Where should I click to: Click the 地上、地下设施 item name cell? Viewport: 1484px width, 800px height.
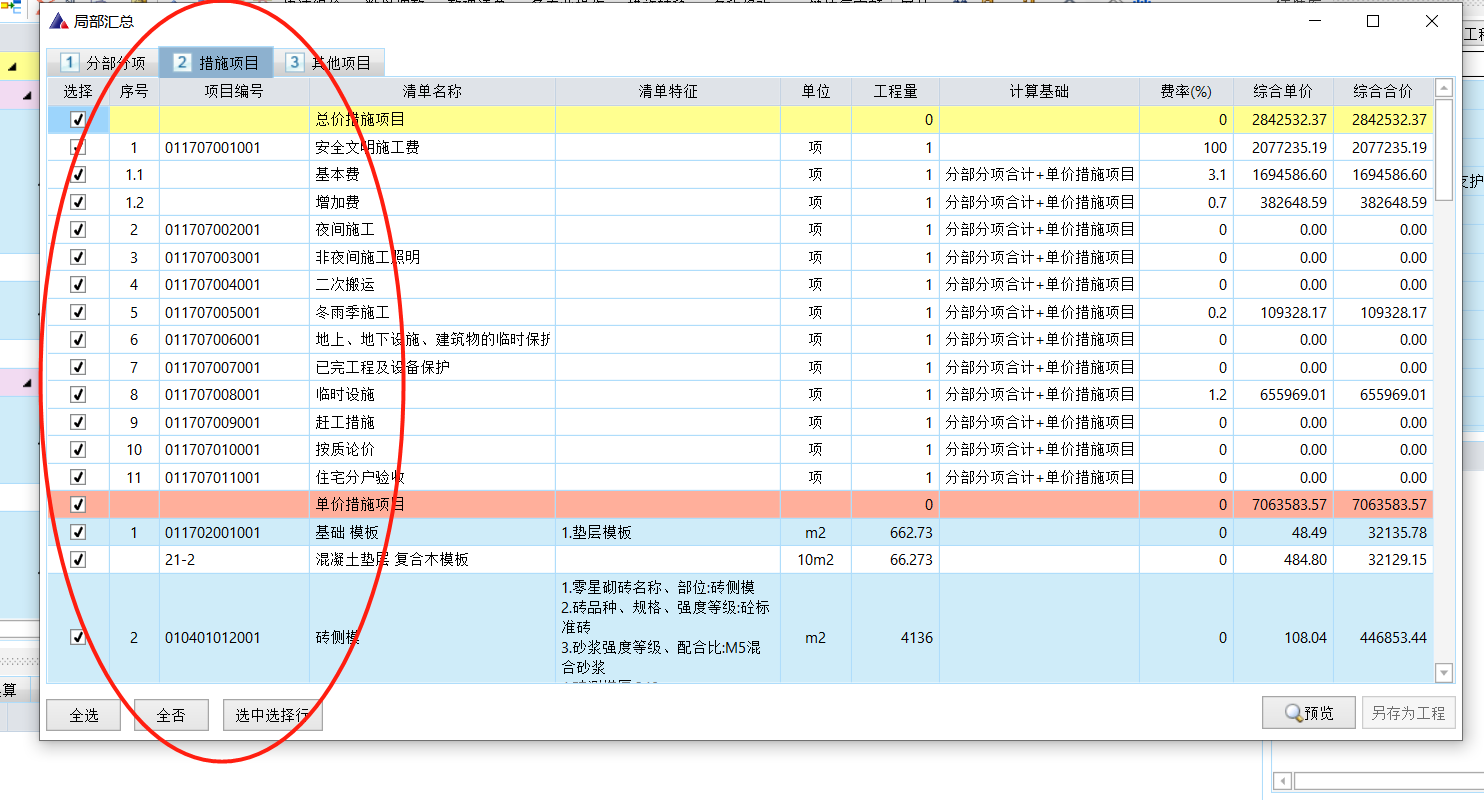(x=432, y=340)
